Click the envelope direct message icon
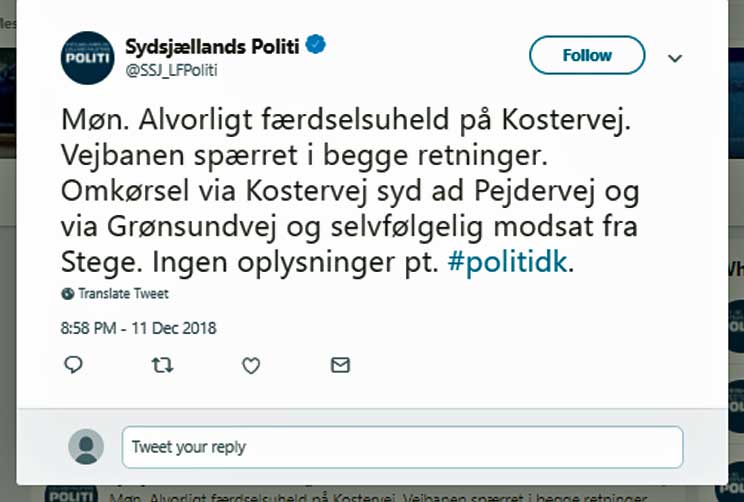Viewport: 744px width, 502px height. (x=340, y=366)
